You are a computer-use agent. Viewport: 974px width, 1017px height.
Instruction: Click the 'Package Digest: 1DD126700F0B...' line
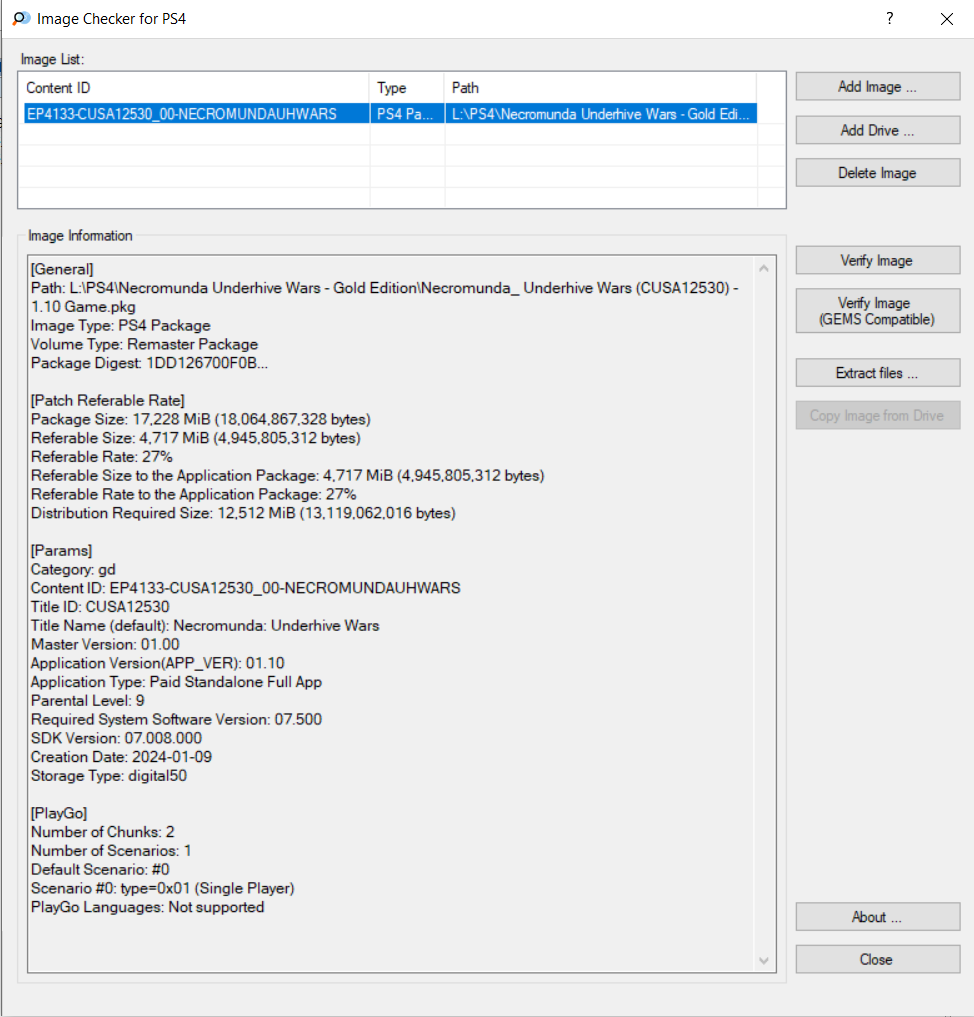[x=149, y=363]
